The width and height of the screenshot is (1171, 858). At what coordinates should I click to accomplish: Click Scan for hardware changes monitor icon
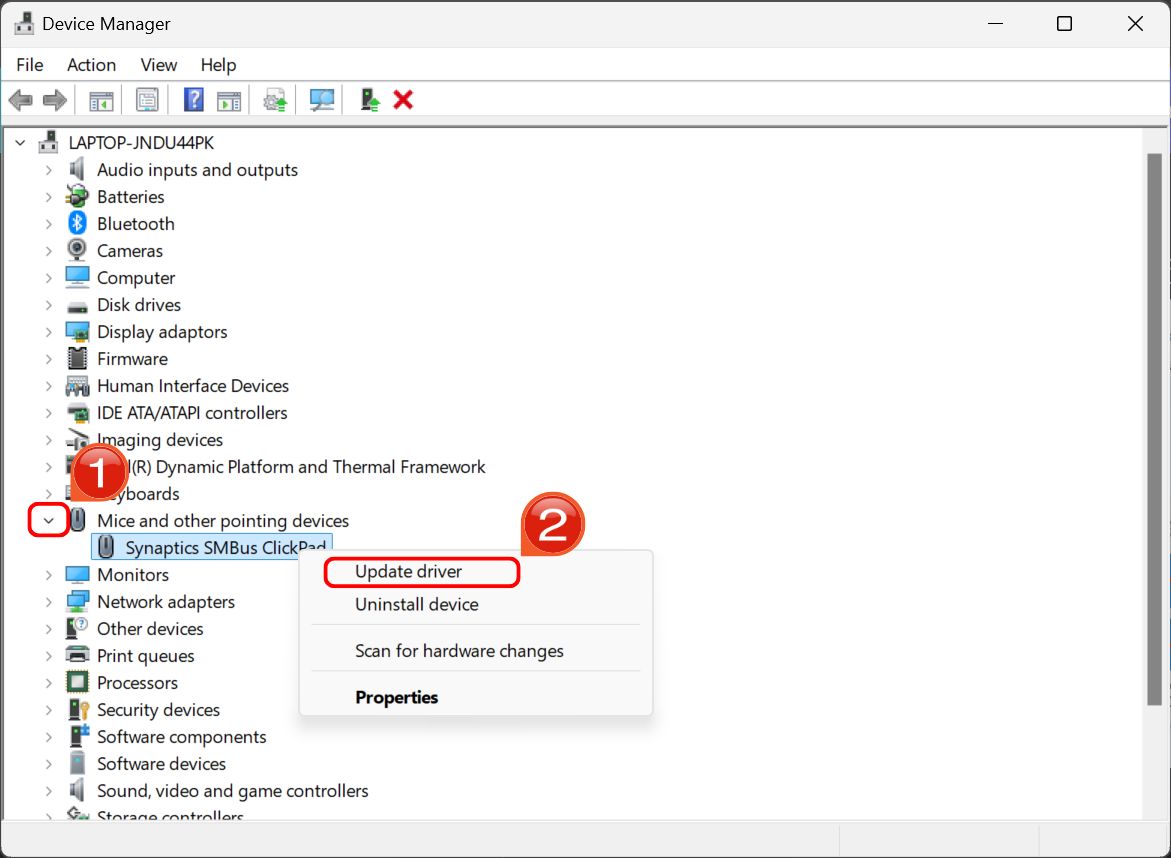click(322, 100)
